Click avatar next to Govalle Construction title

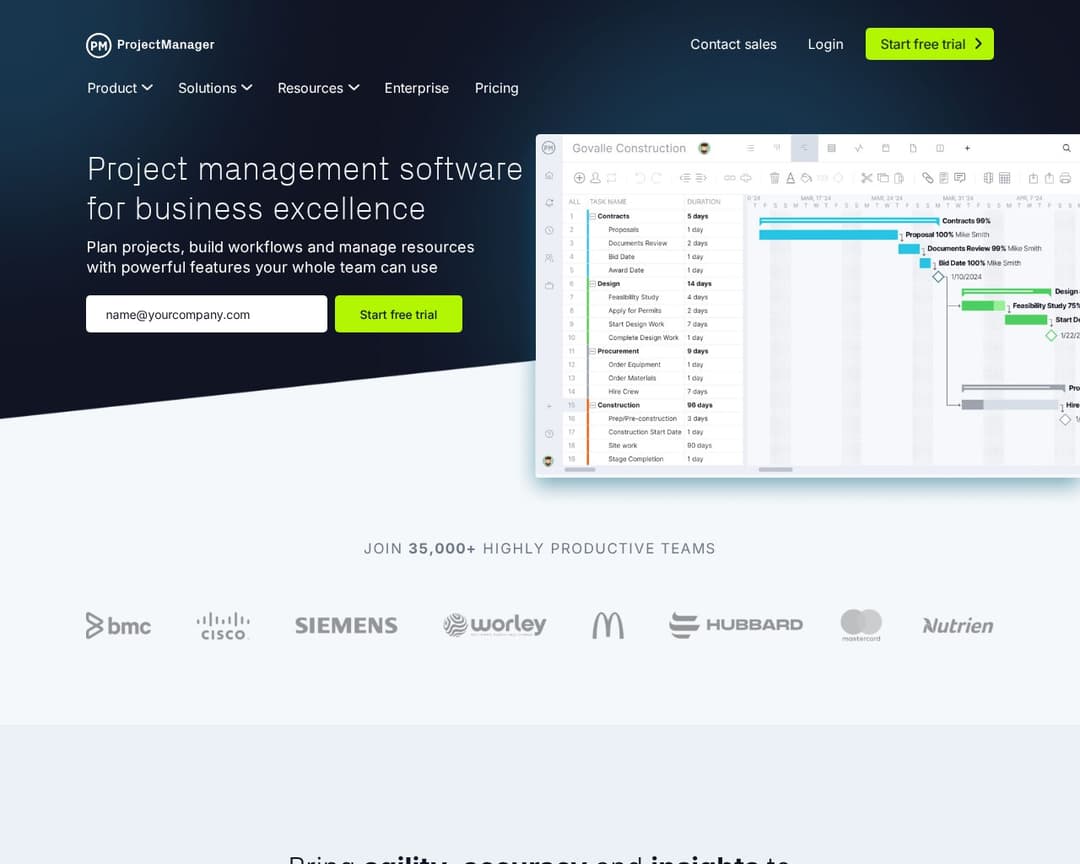(704, 148)
